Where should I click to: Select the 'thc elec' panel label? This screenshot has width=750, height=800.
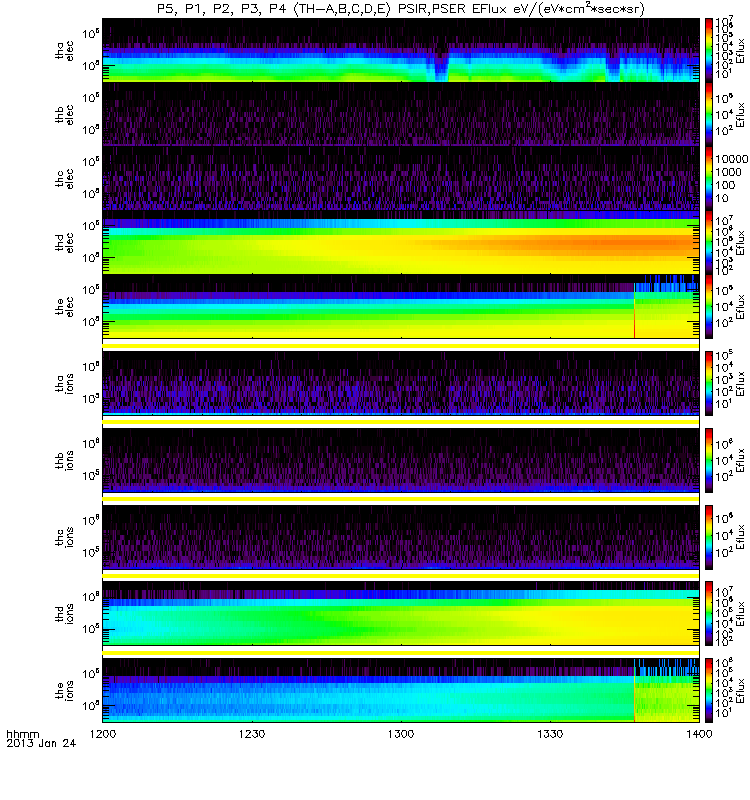click(x=64, y=179)
